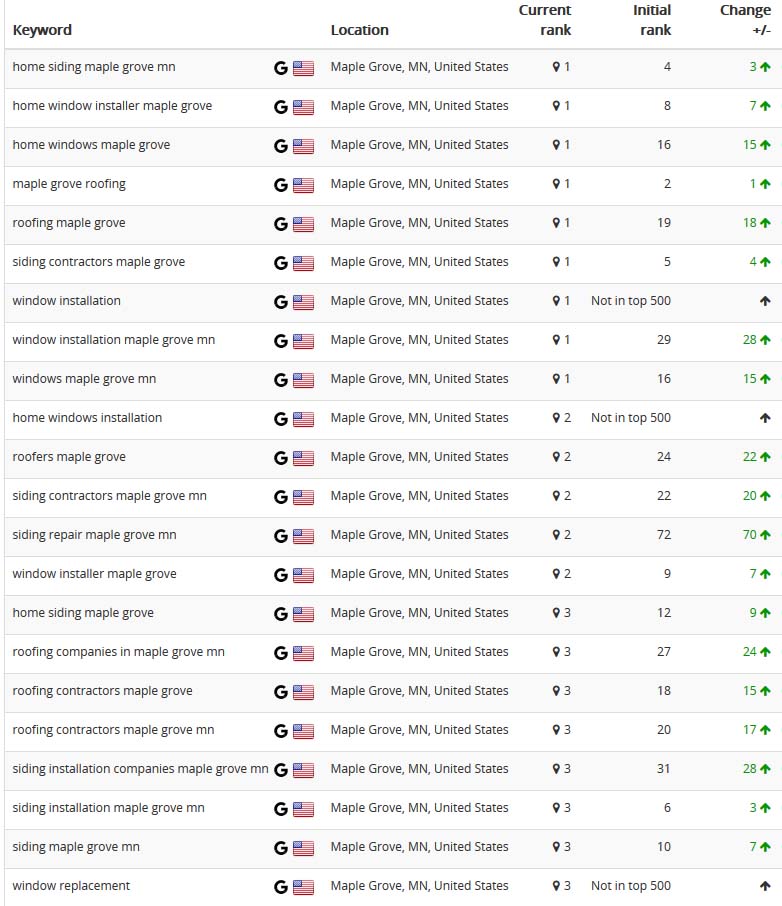Click US flag icon for maple grove roofing
782x906 pixels.
click(x=303, y=185)
